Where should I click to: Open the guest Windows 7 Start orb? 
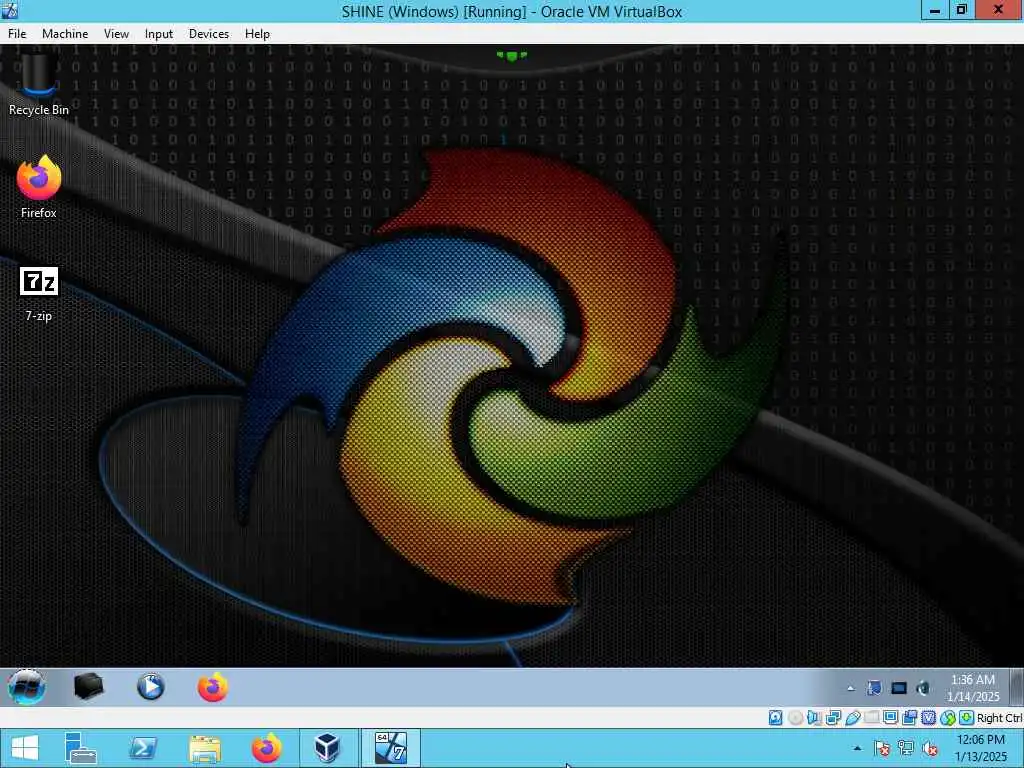(x=26, y=687)
